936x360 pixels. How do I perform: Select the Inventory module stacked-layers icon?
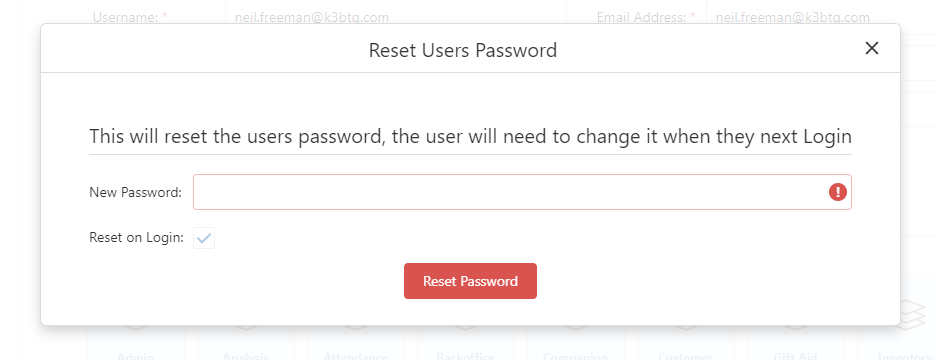click(913, 312)
